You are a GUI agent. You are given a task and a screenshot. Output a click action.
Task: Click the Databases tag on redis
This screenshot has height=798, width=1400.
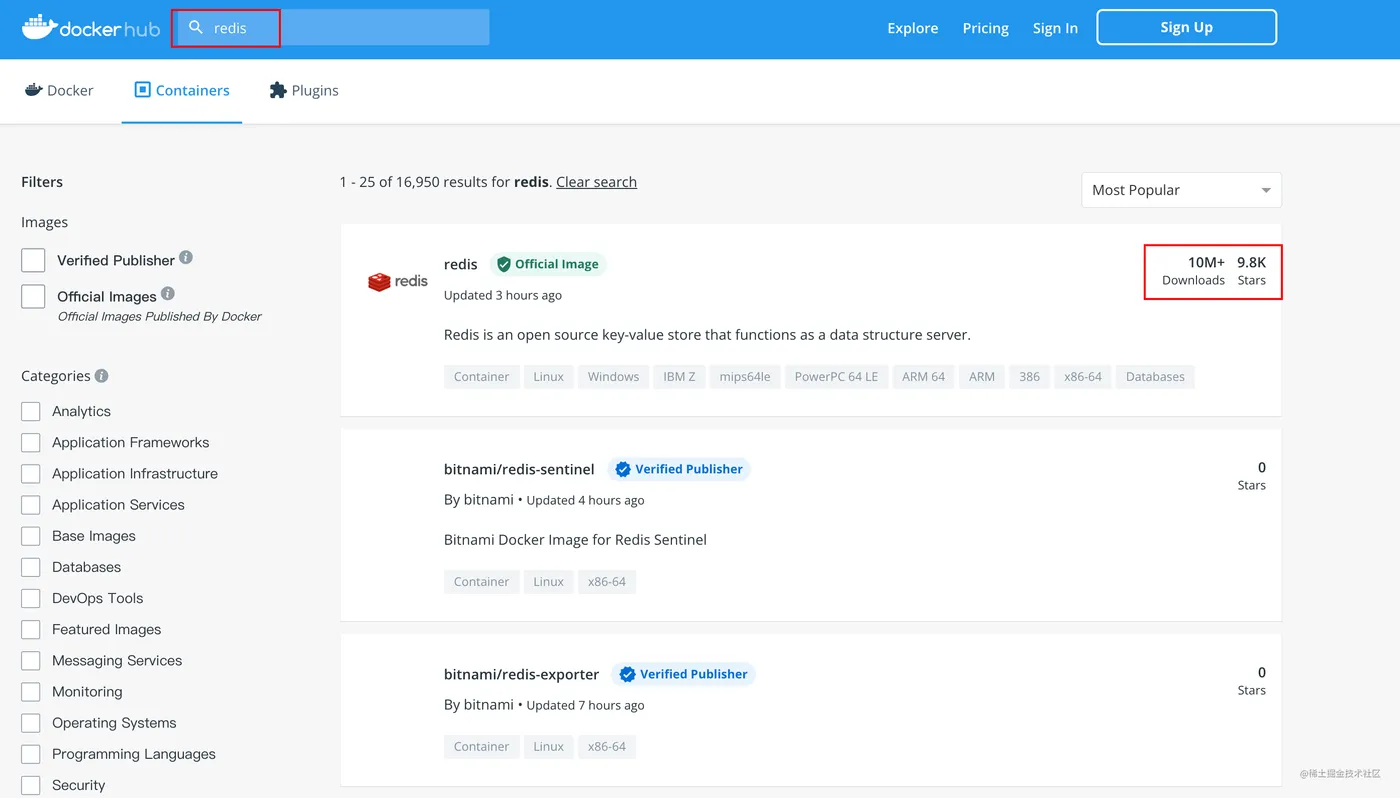coord(1155,377)
